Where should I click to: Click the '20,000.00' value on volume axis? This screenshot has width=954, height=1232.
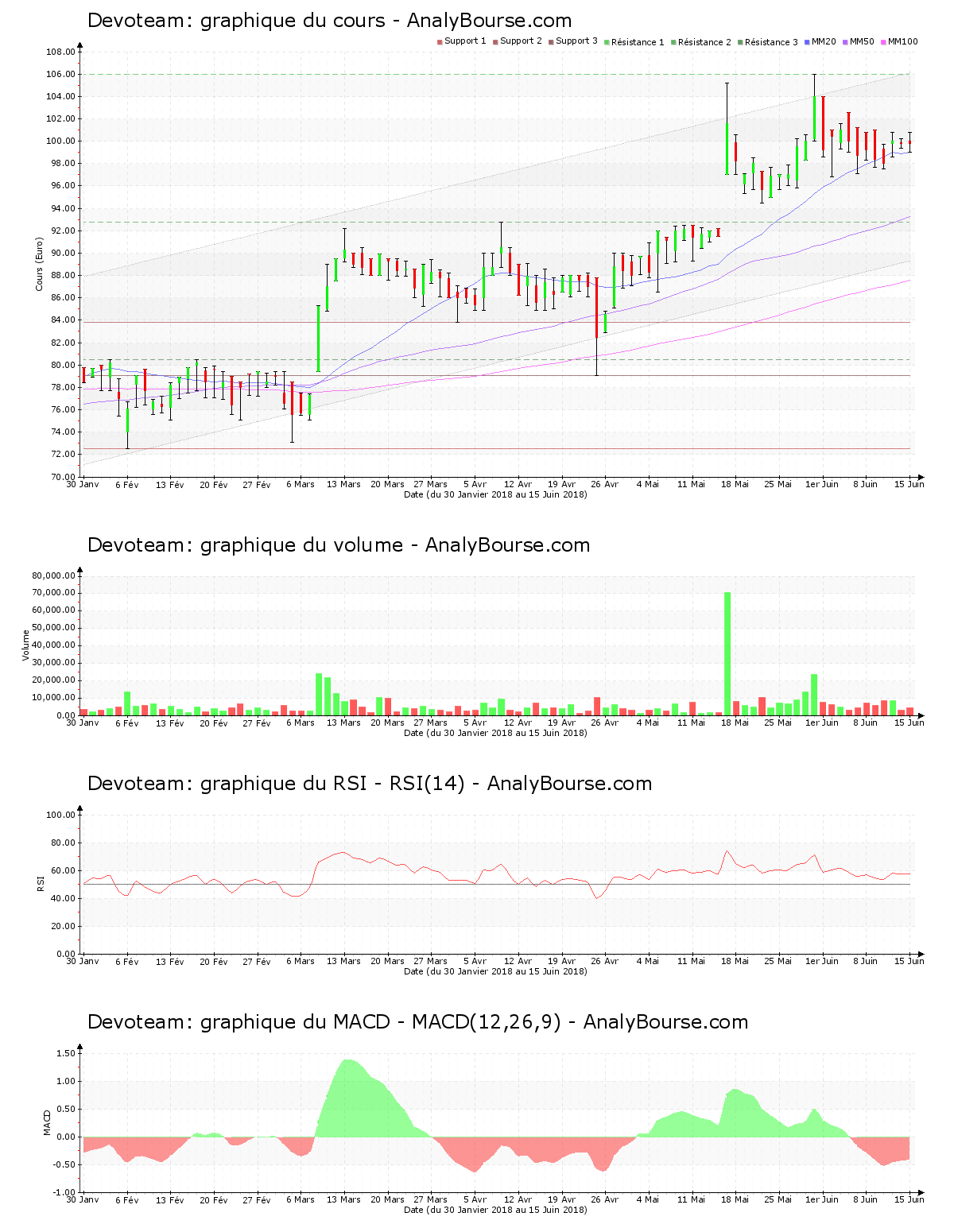tap(54, 680)
